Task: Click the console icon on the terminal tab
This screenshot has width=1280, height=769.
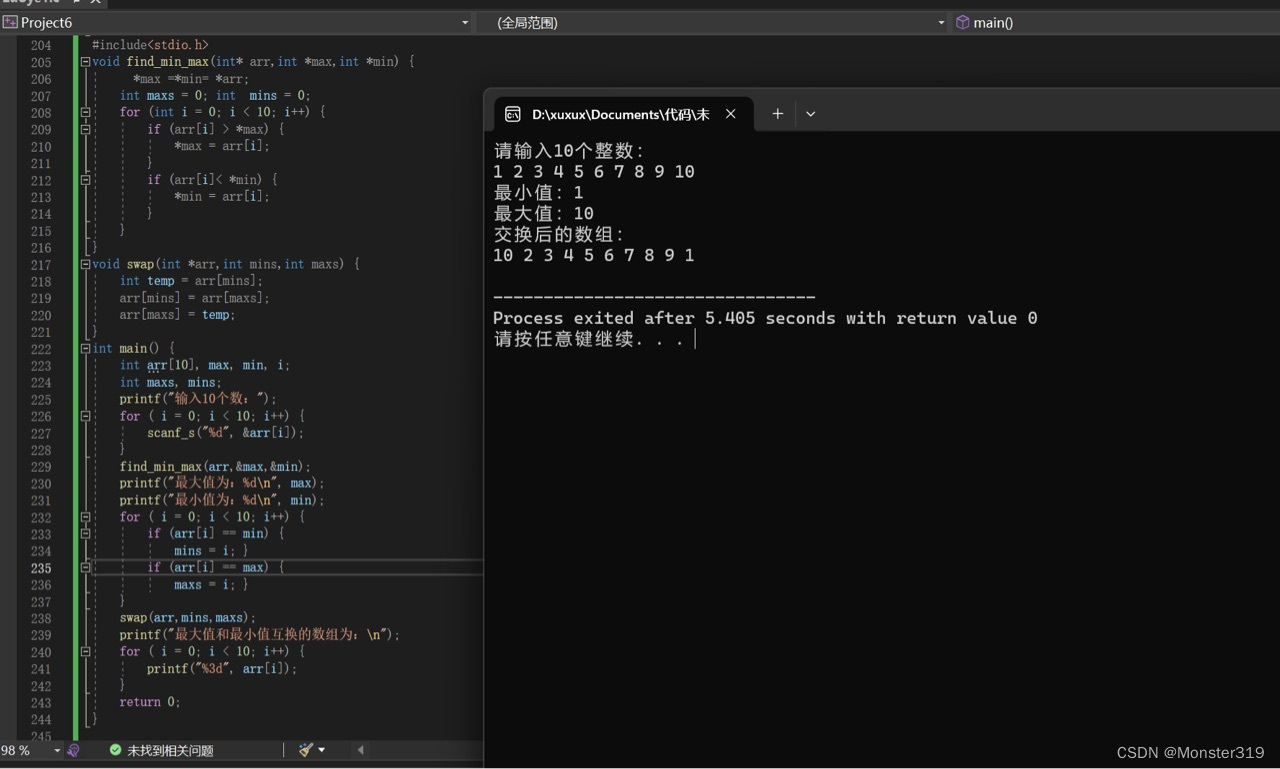Action: click(513, 114)
